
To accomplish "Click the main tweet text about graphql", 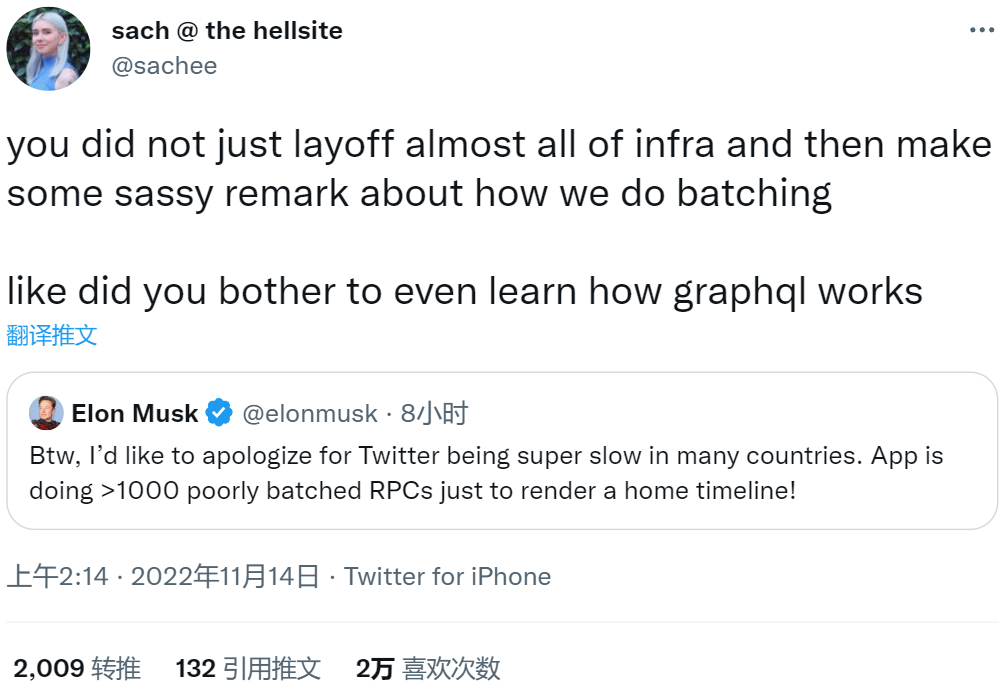I will [x=465, y=291].
